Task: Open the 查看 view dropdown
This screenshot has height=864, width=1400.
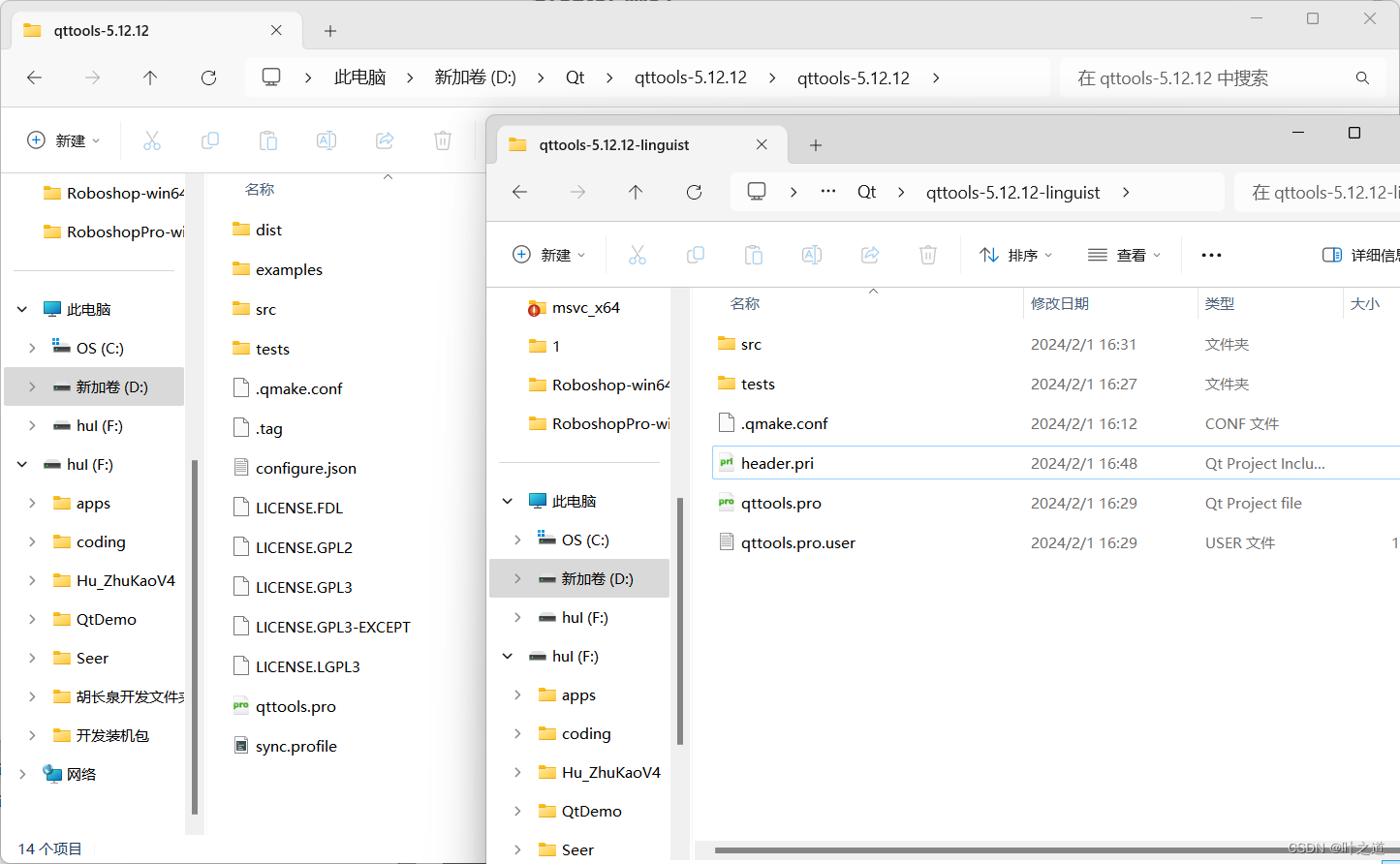Action: click(1124, 255)
